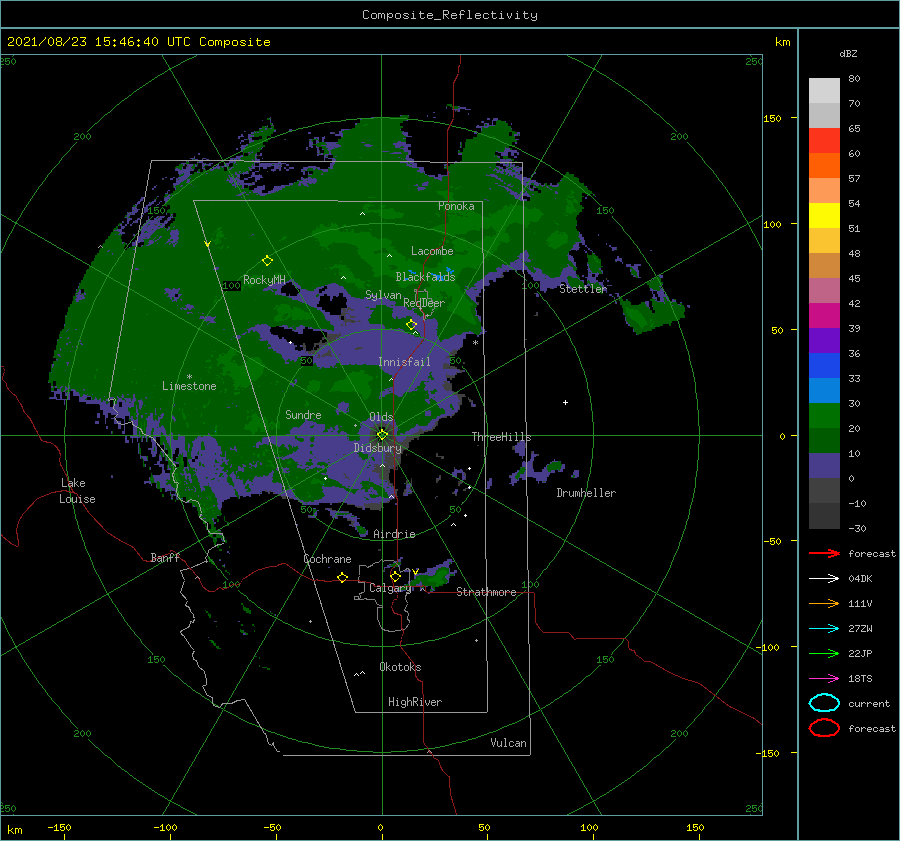Screen dimensions: 900x841
Task: Click the 2021/08/23 15:46:40 UTC timestamp
Action: pyautogui.click(x=101, y=42)
